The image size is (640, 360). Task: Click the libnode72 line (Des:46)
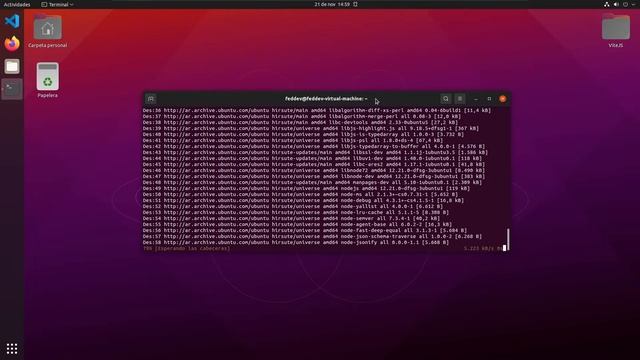(314, 170)
